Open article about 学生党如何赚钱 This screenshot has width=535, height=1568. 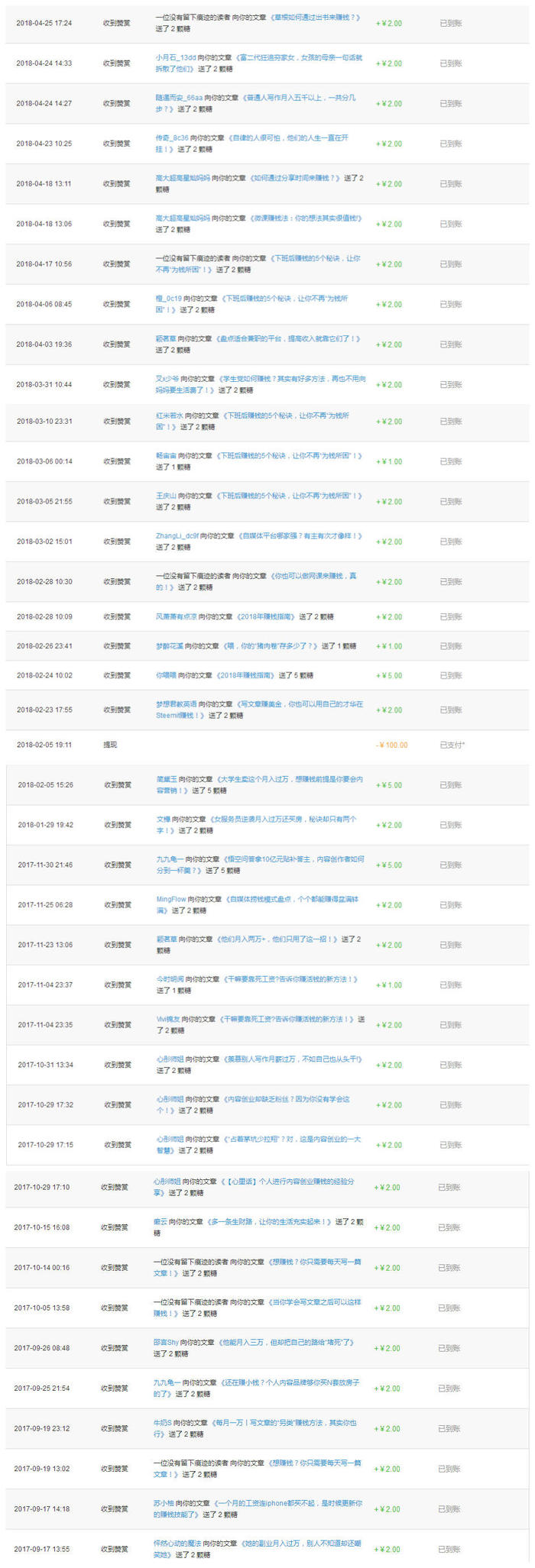[260, 383]
